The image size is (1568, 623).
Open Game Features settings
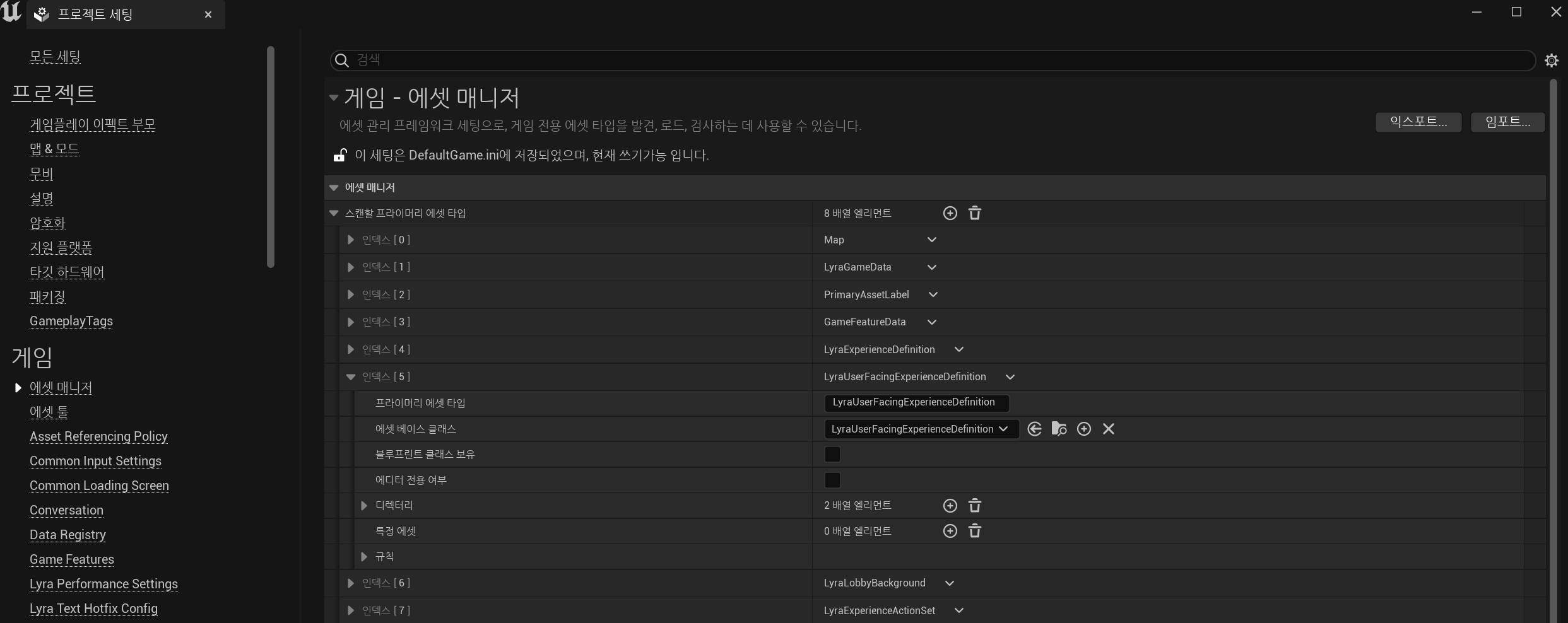[72, 559]
